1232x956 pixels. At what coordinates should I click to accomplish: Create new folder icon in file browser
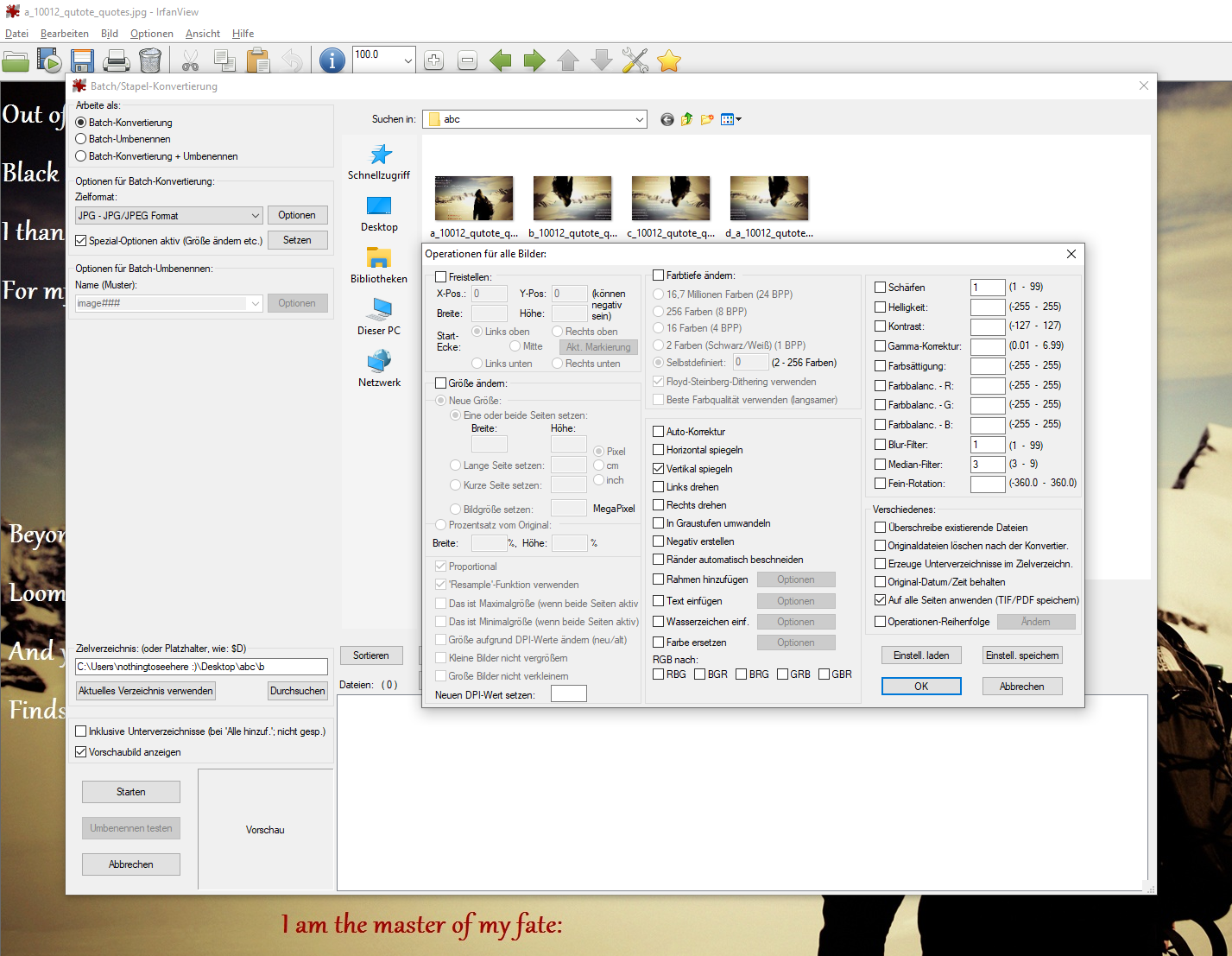click(707, 119)
